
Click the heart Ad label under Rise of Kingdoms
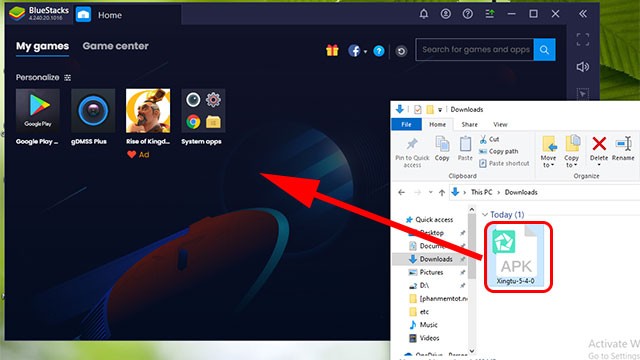tap(138, 155)
